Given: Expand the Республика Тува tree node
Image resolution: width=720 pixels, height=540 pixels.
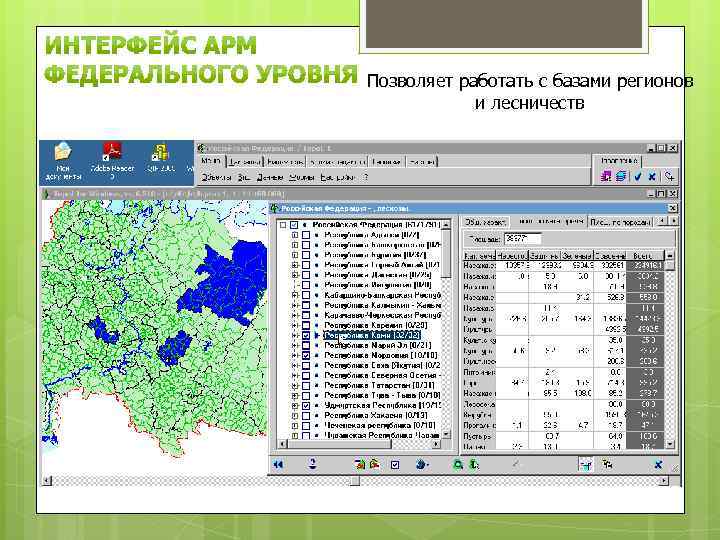Looking at the screenshot, I should point(295,395).
